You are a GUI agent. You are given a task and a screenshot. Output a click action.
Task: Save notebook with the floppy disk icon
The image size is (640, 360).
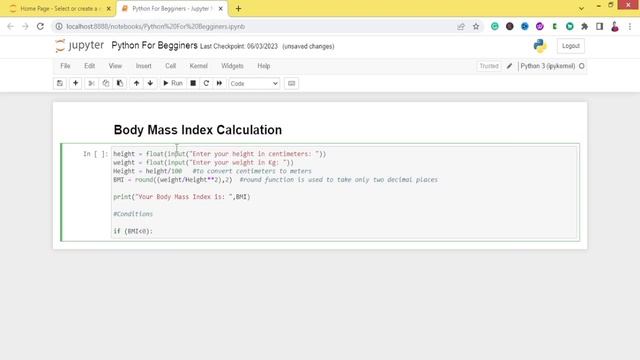click(x=60, y=83)
